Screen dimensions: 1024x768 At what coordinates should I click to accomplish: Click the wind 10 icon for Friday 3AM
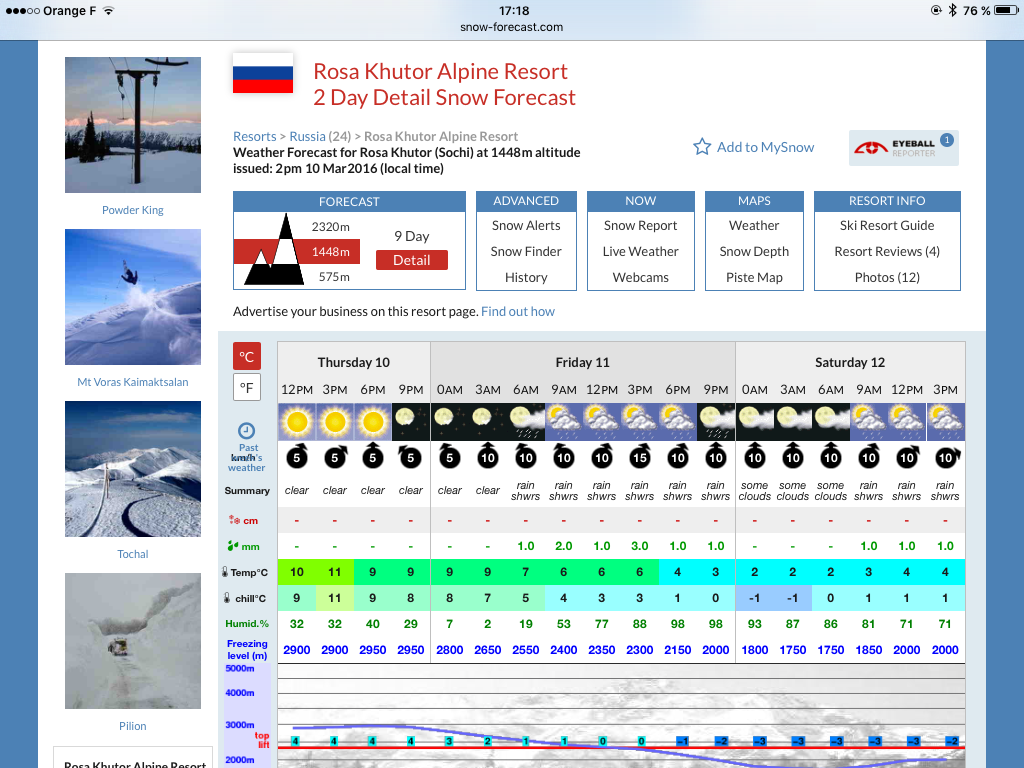pos(487,456)
